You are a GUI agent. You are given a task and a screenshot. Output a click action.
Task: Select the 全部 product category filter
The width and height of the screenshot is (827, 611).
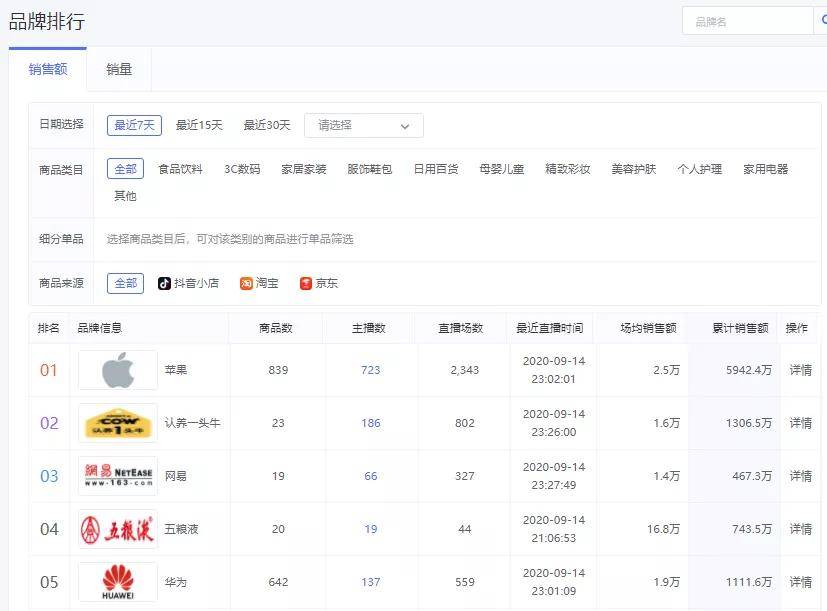(x=126, y=169)
